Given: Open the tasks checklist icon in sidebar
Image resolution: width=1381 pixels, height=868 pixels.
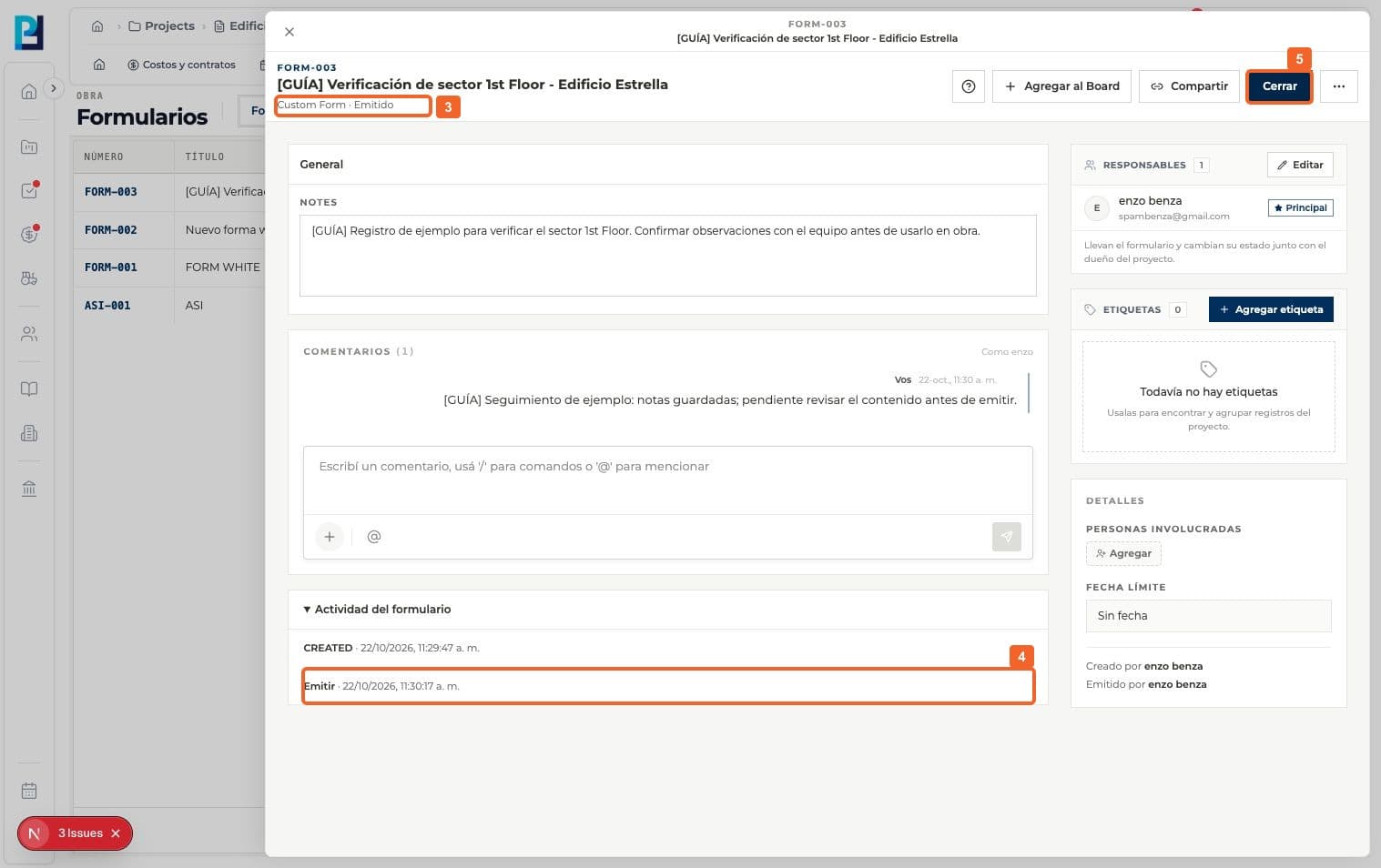Looking at the screenshot, I should tap(29, 191).
